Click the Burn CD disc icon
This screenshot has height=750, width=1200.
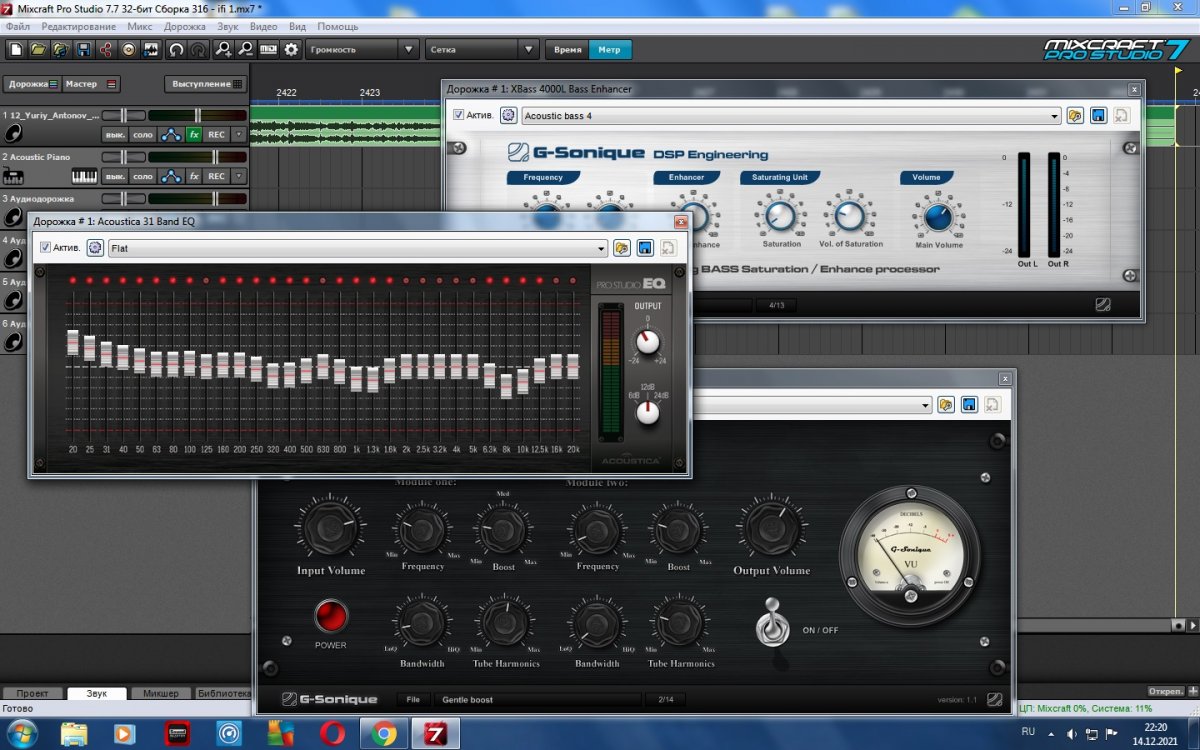click(x=129, y=49)
